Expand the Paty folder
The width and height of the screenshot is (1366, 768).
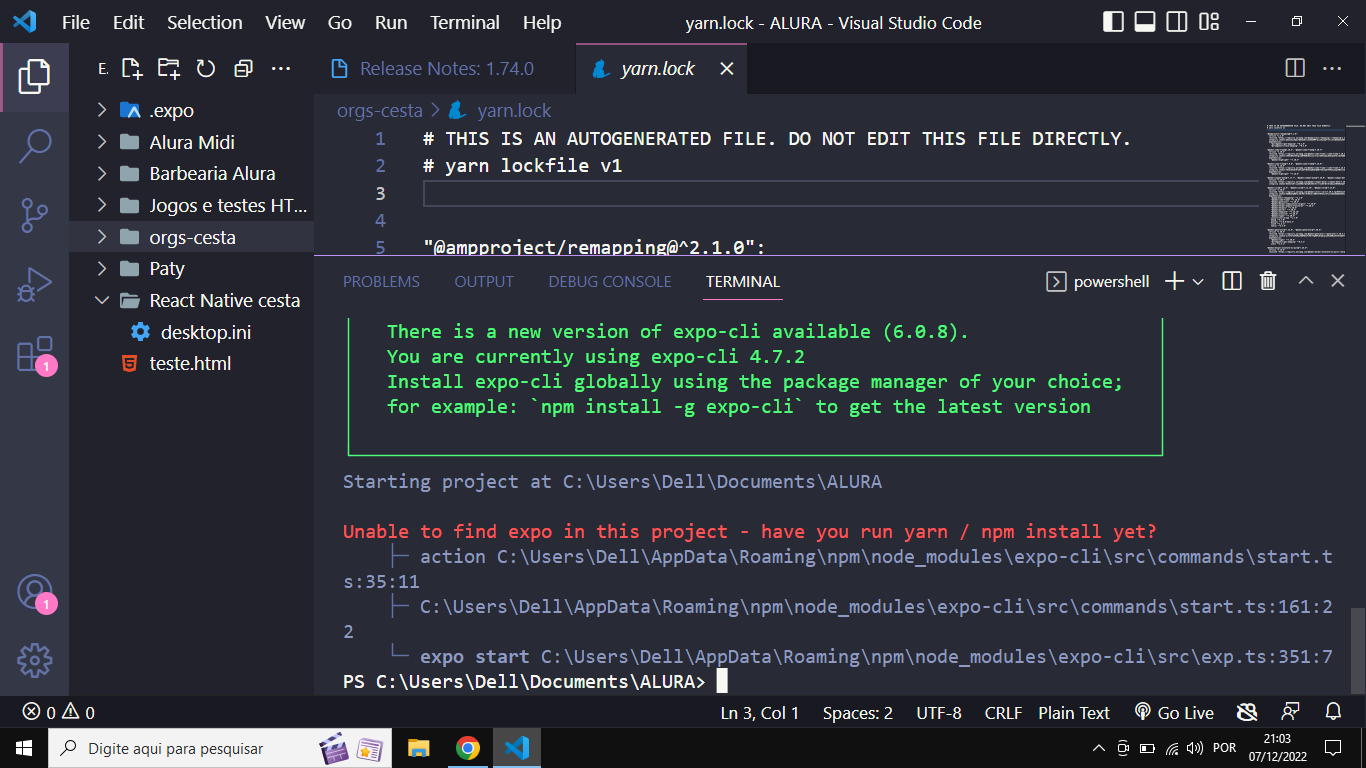(x=191, y=268)
